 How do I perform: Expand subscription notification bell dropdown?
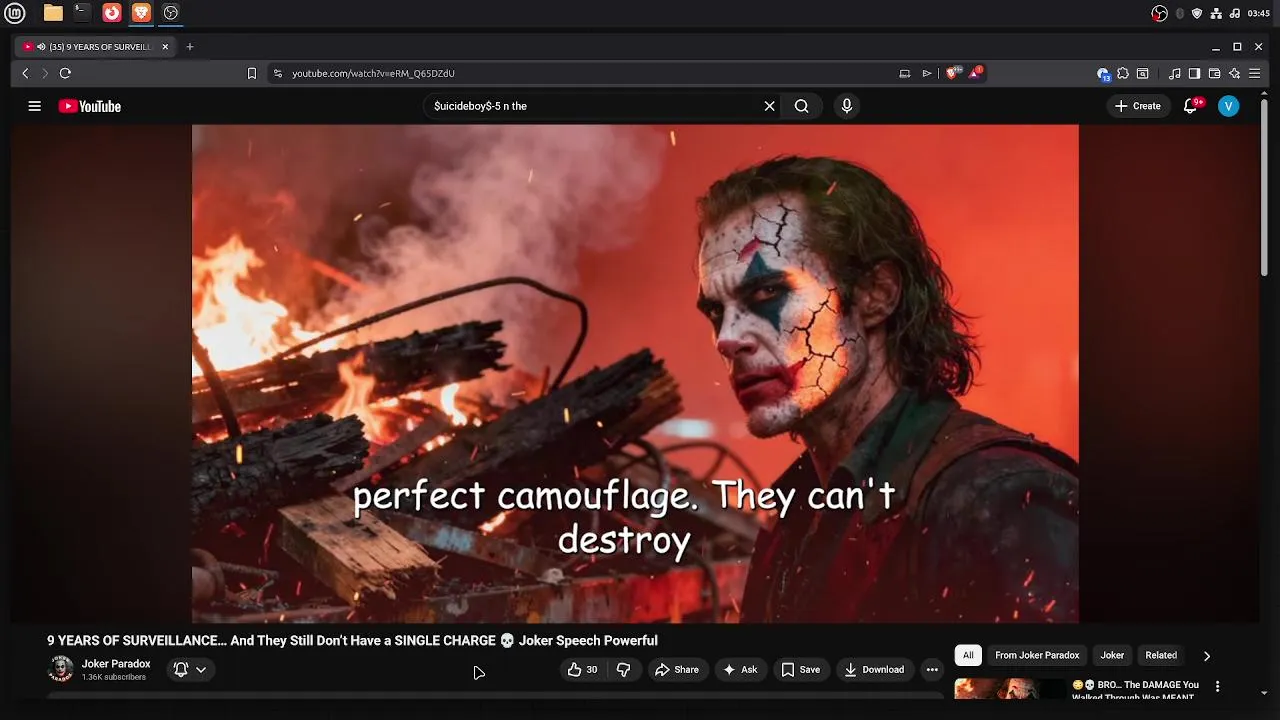pos(190,670)
